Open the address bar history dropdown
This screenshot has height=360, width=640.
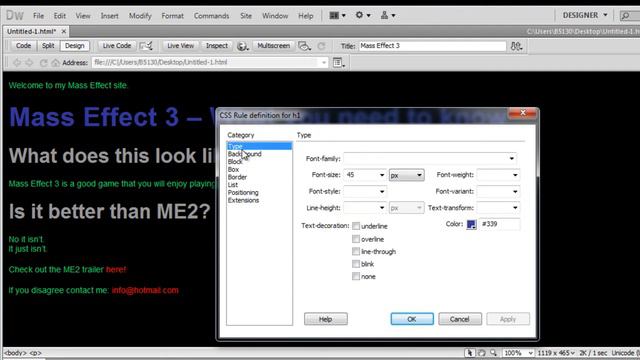click(x=324, y=62)
